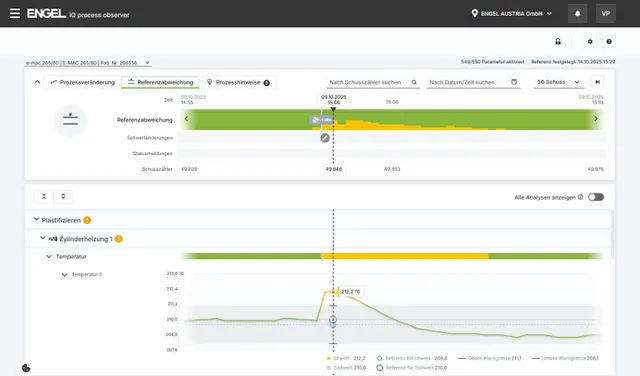
Task: Click the magnifier icon for shot counter search
Action: [x=414, y=82]
